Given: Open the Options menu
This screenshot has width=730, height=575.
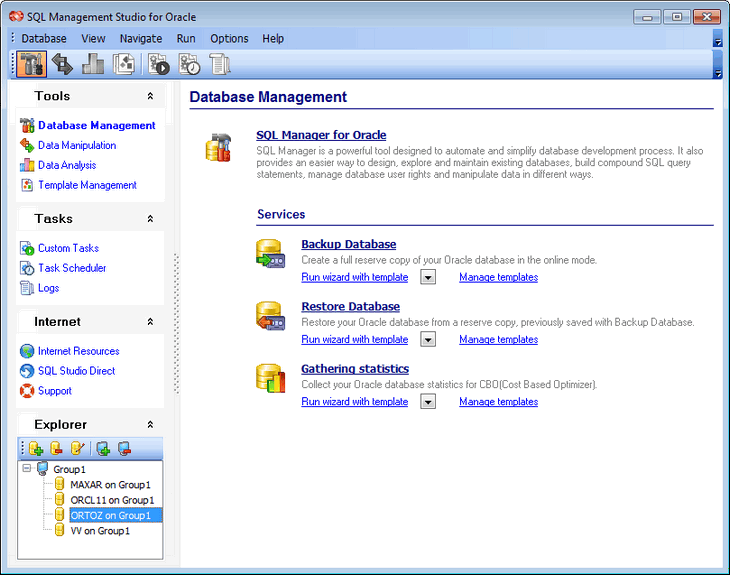Looking at the screenshot, I should [229, 39].
